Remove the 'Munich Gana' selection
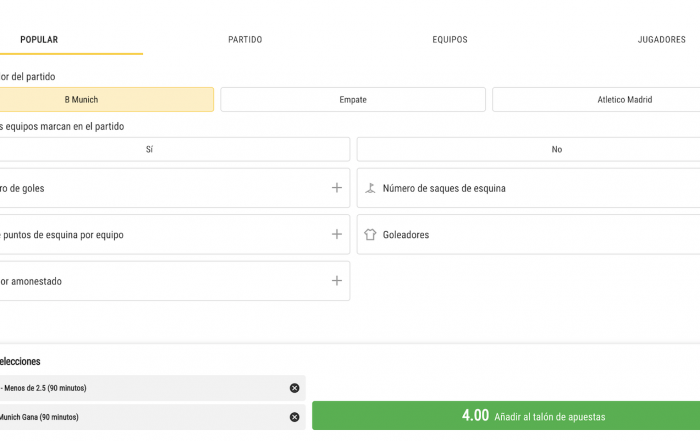The image size is (700, 441). tap(294, 417)
